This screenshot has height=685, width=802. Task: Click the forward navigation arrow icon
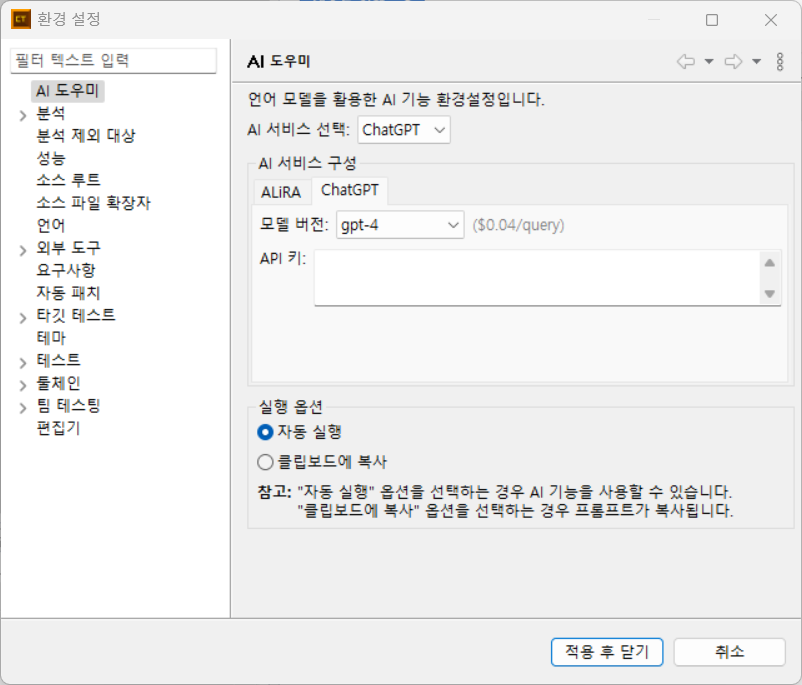(733, 61)
